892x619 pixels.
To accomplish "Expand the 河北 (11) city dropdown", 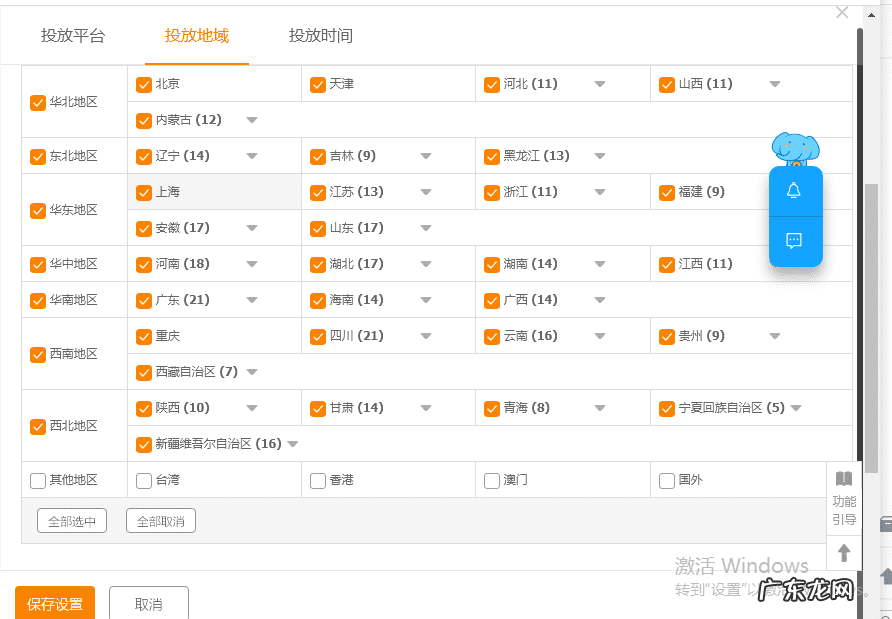I will tap(600, 84).
